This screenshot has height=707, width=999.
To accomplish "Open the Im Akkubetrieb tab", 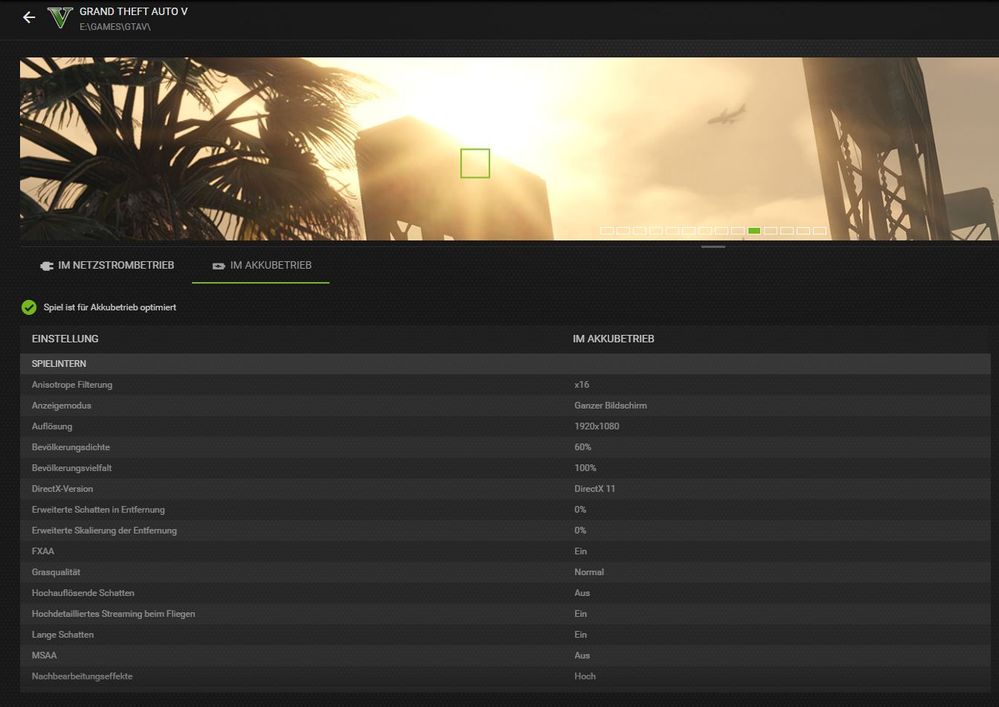I will pos(260,266).
